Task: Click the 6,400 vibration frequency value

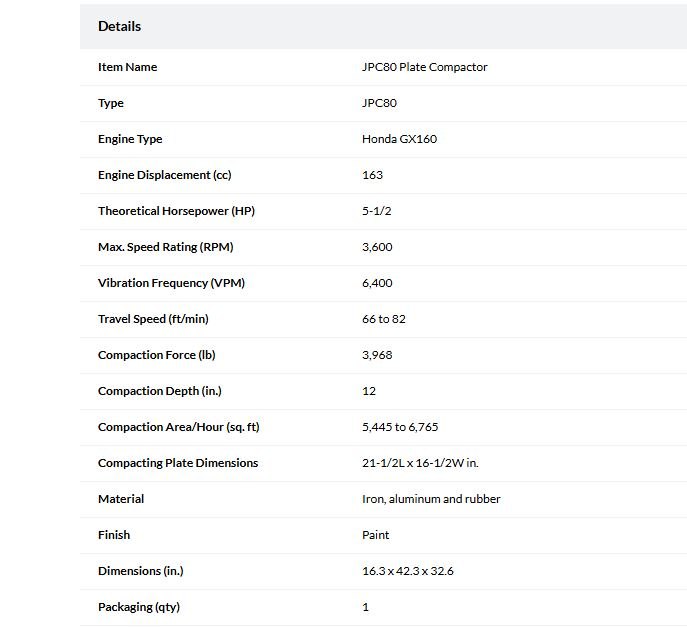Action: point(377,283)
